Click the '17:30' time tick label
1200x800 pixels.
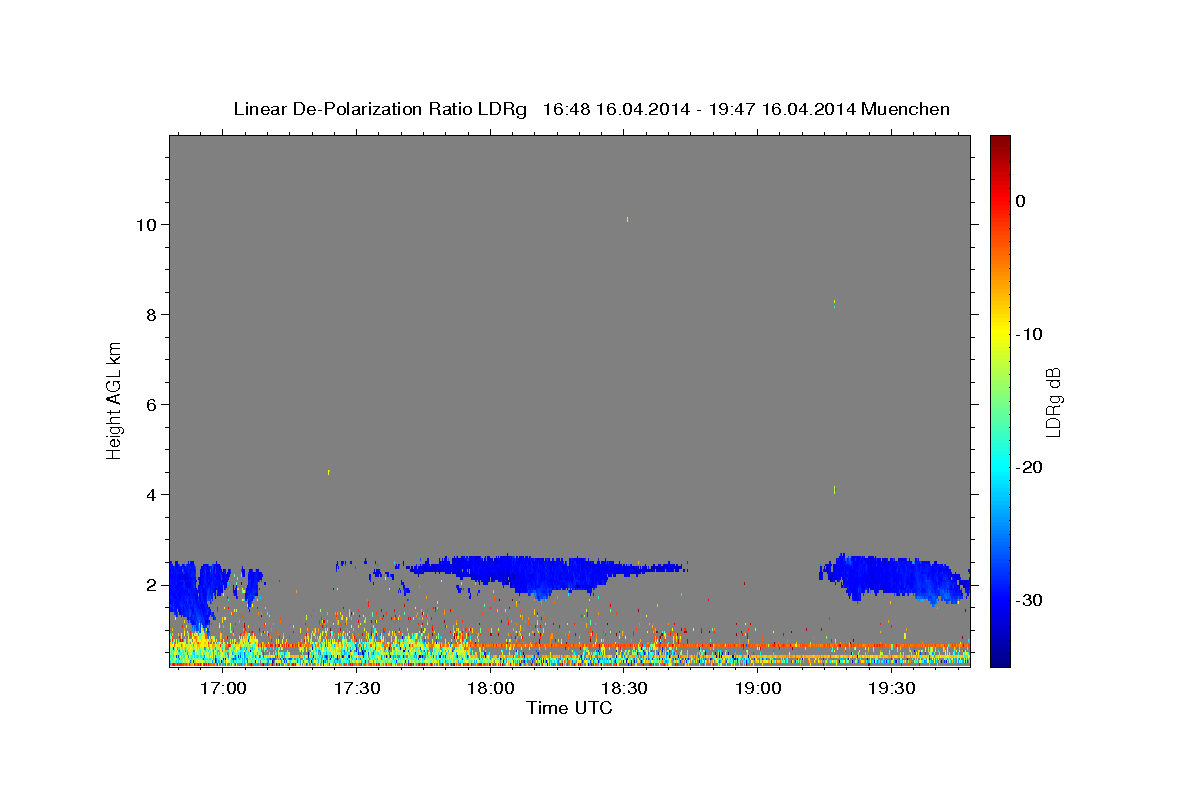[357, 689]
